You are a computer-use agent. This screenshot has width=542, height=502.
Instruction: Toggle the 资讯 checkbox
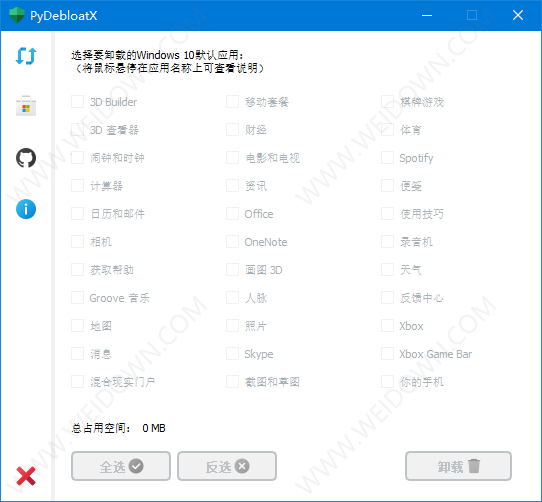(232, 186)
